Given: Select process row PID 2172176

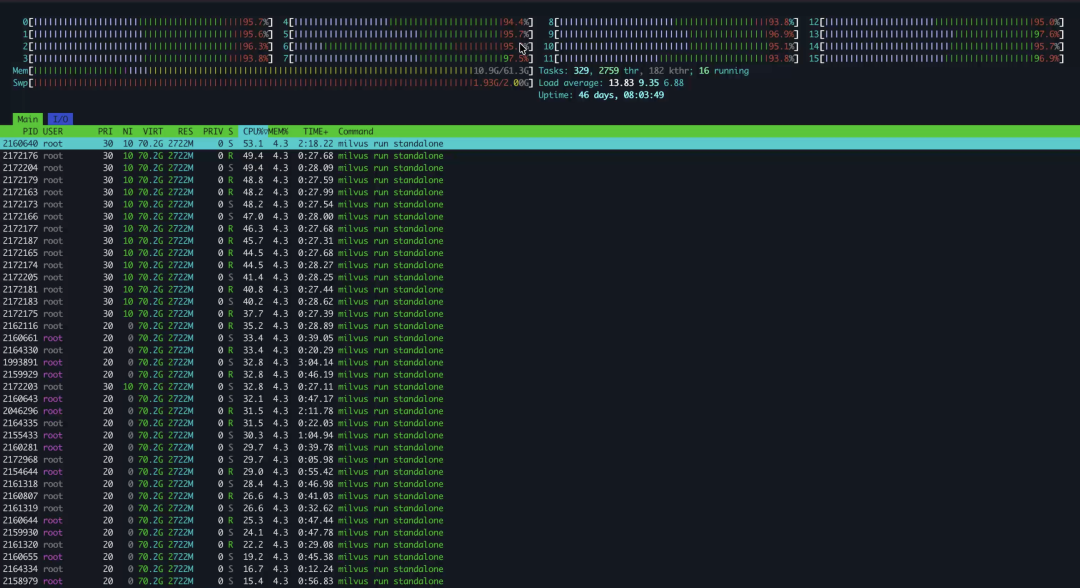Looking at the screenshot, I should tap(540, 156).
